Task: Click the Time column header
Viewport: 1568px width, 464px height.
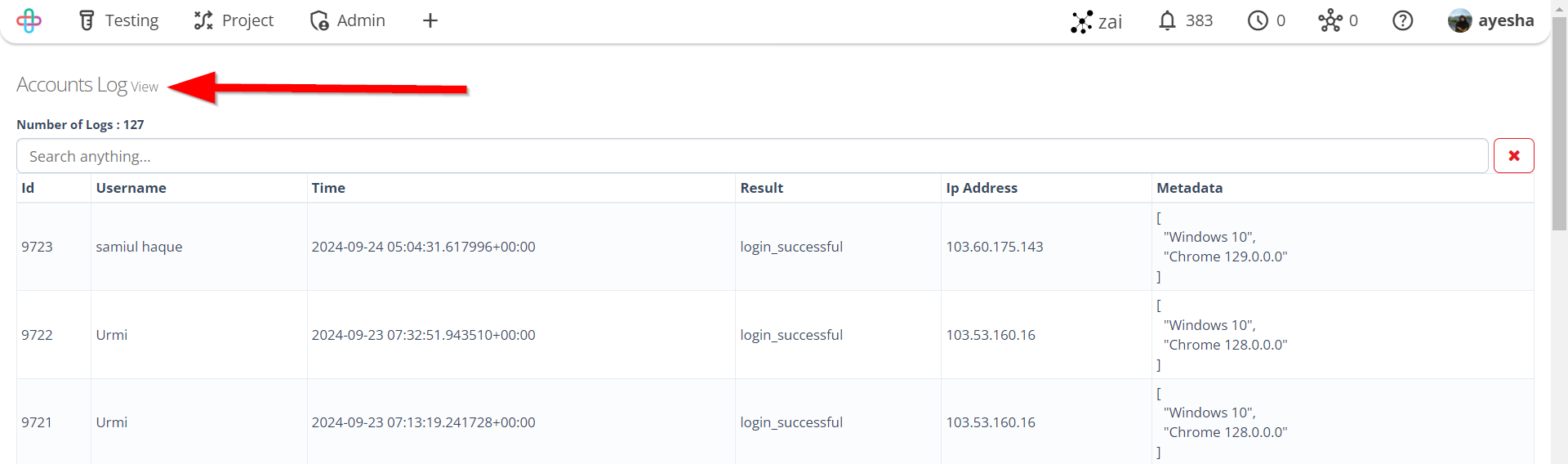Action: click(328, 188)
